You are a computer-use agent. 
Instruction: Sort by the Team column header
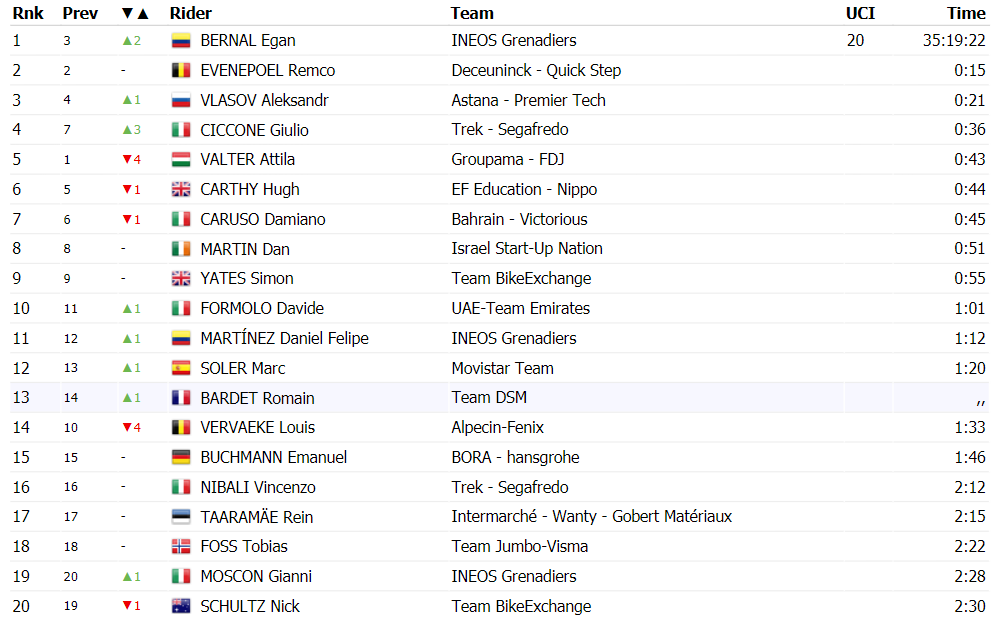point(472,13)
